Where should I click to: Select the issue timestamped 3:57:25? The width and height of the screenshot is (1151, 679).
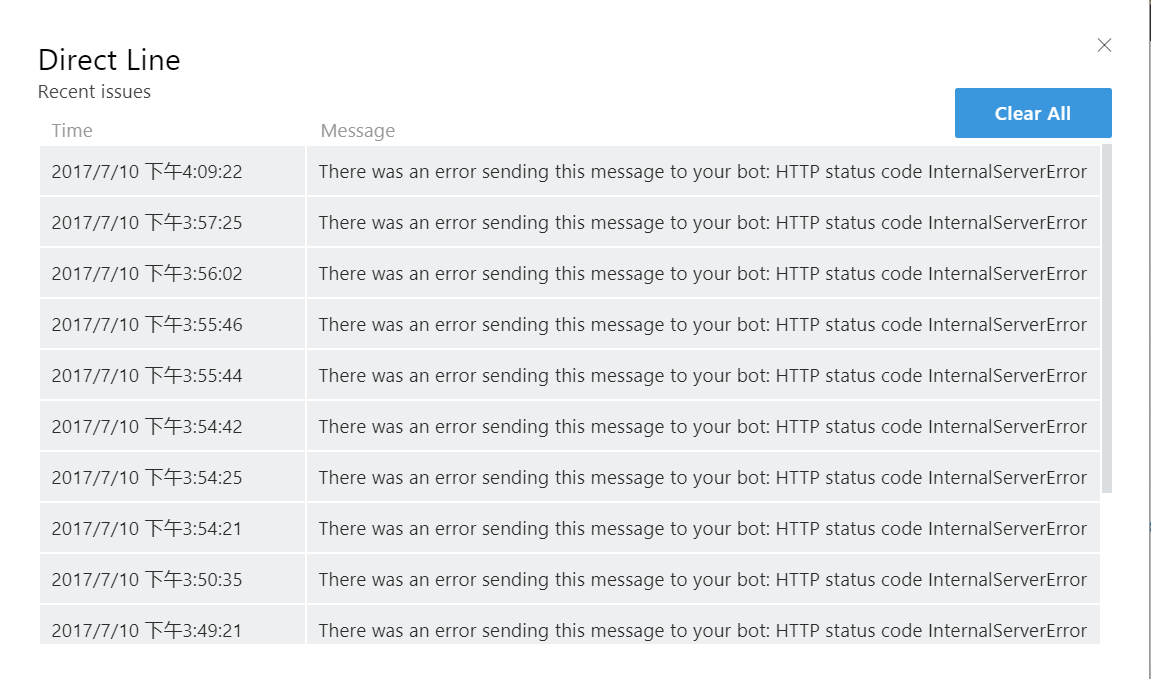(x=147, y=223)
